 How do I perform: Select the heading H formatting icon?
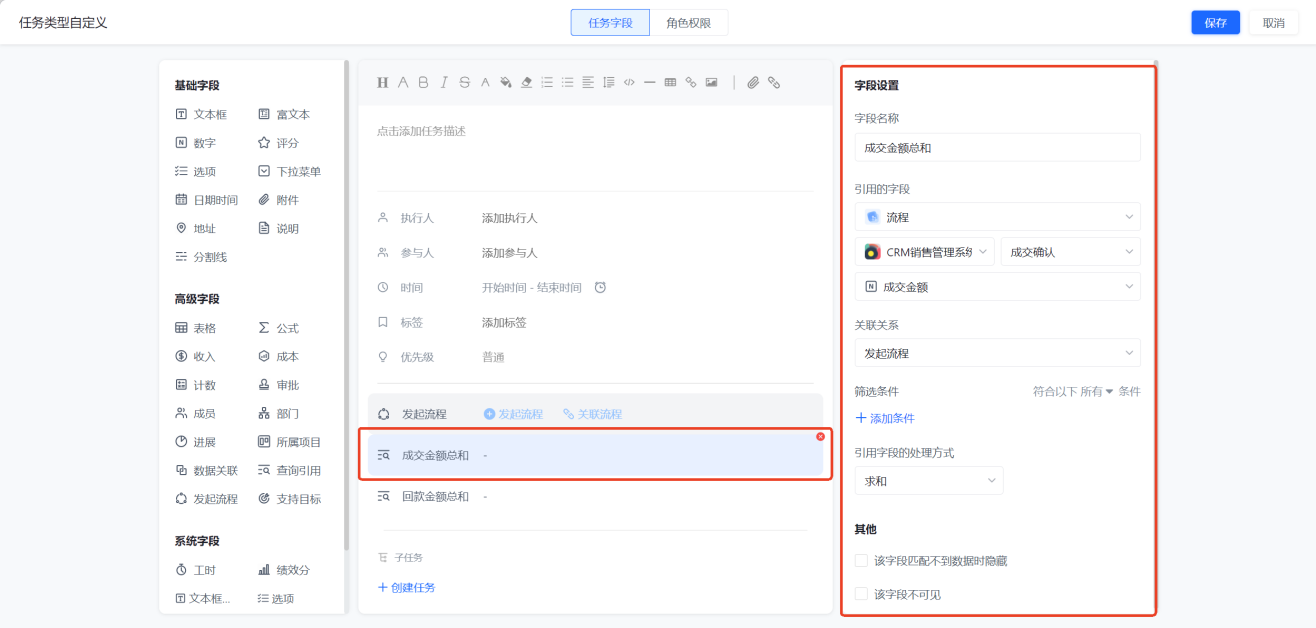[382, 83]
